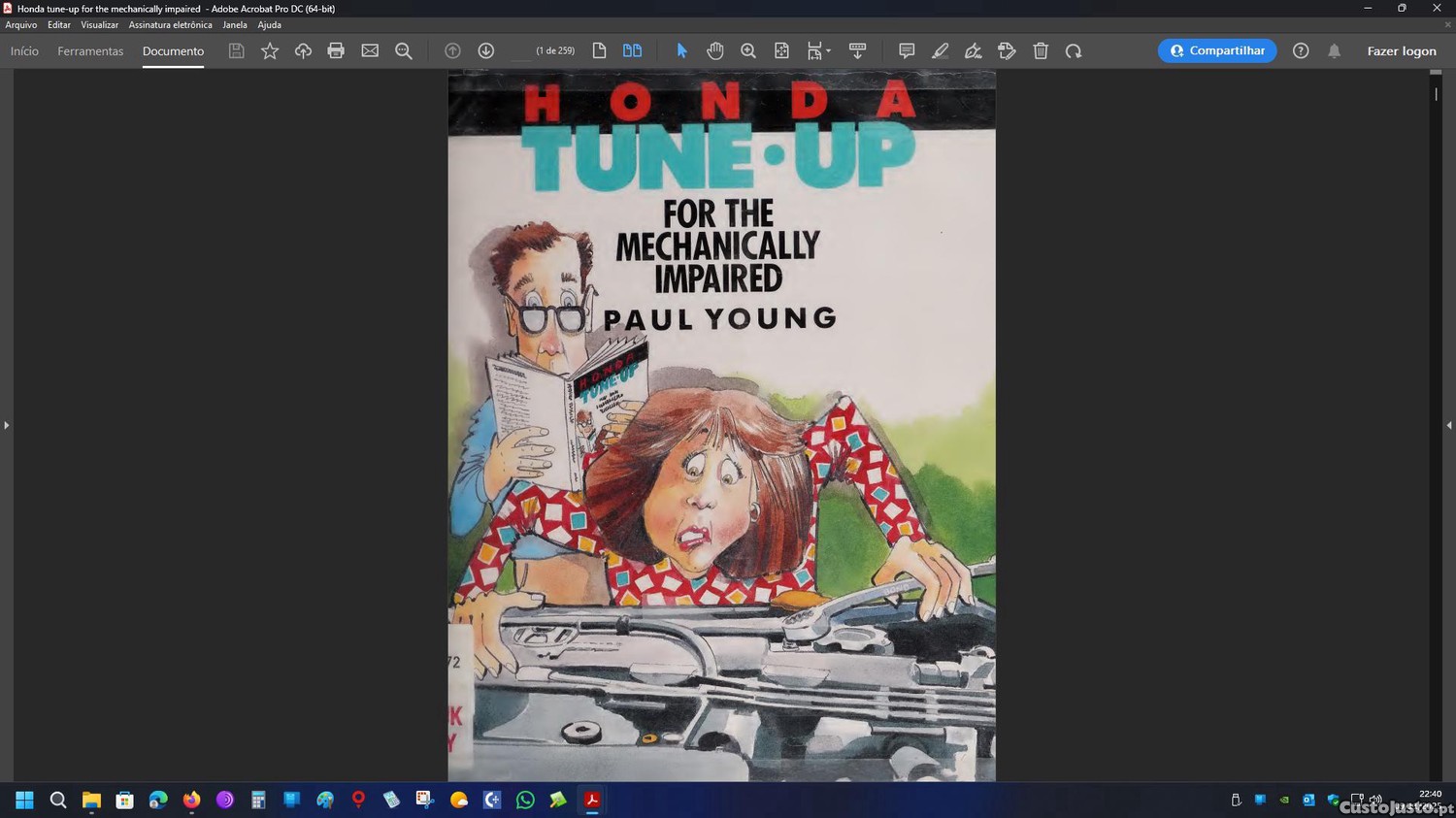The image size is (1456, 818).
Task: Click Fazer logon link
Action: click(x=1401, y=51)
